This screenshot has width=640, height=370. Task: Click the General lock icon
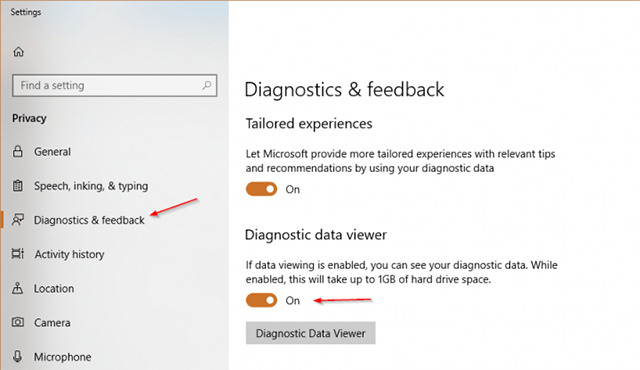18,151
